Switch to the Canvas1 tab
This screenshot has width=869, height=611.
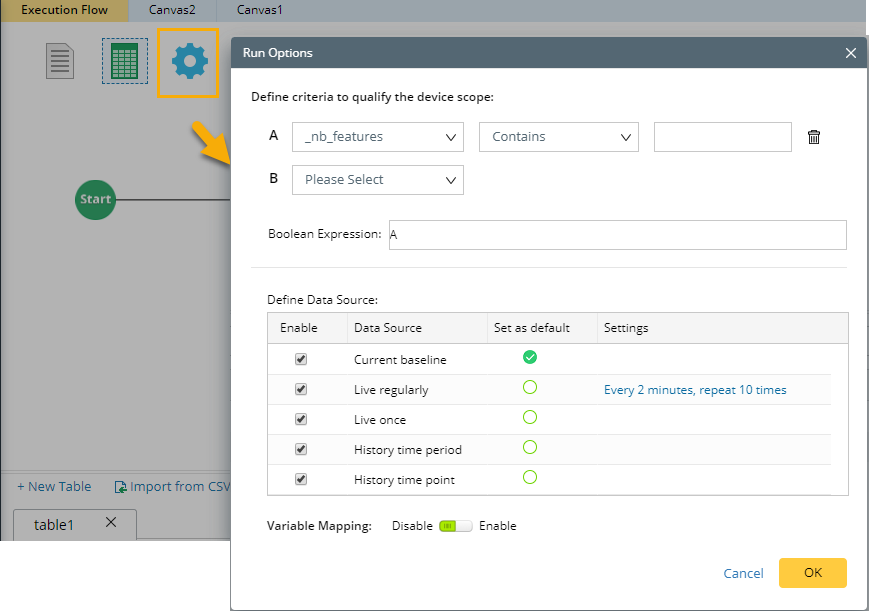pos(260,10)
